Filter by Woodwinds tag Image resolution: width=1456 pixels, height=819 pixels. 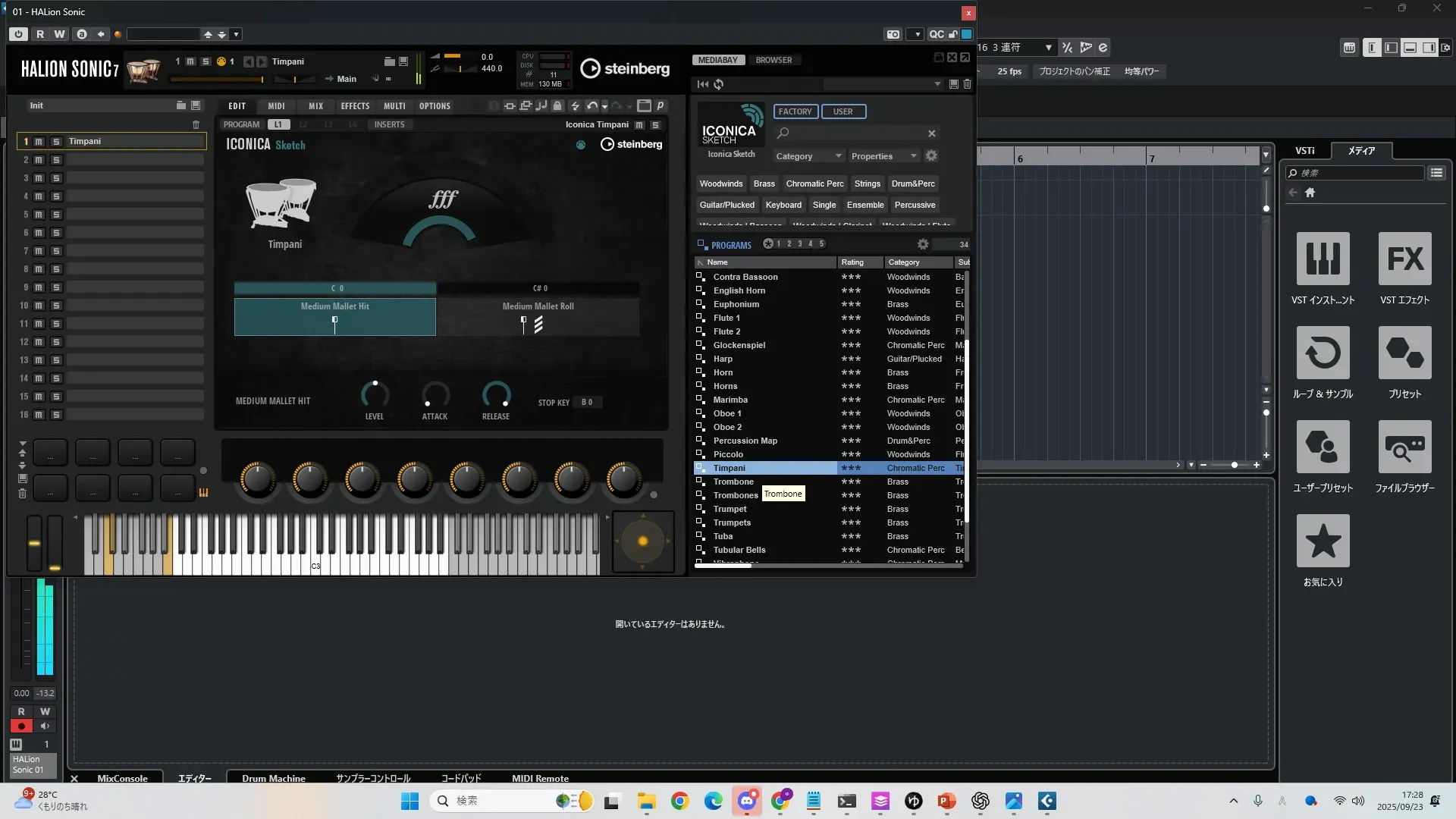click(x=720, y=184)
